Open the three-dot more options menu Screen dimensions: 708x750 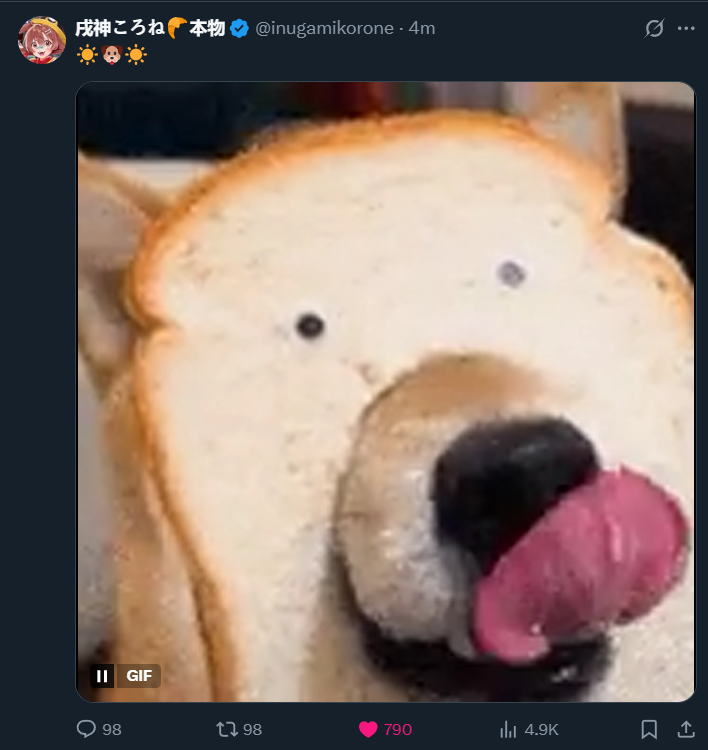point(686,28)
